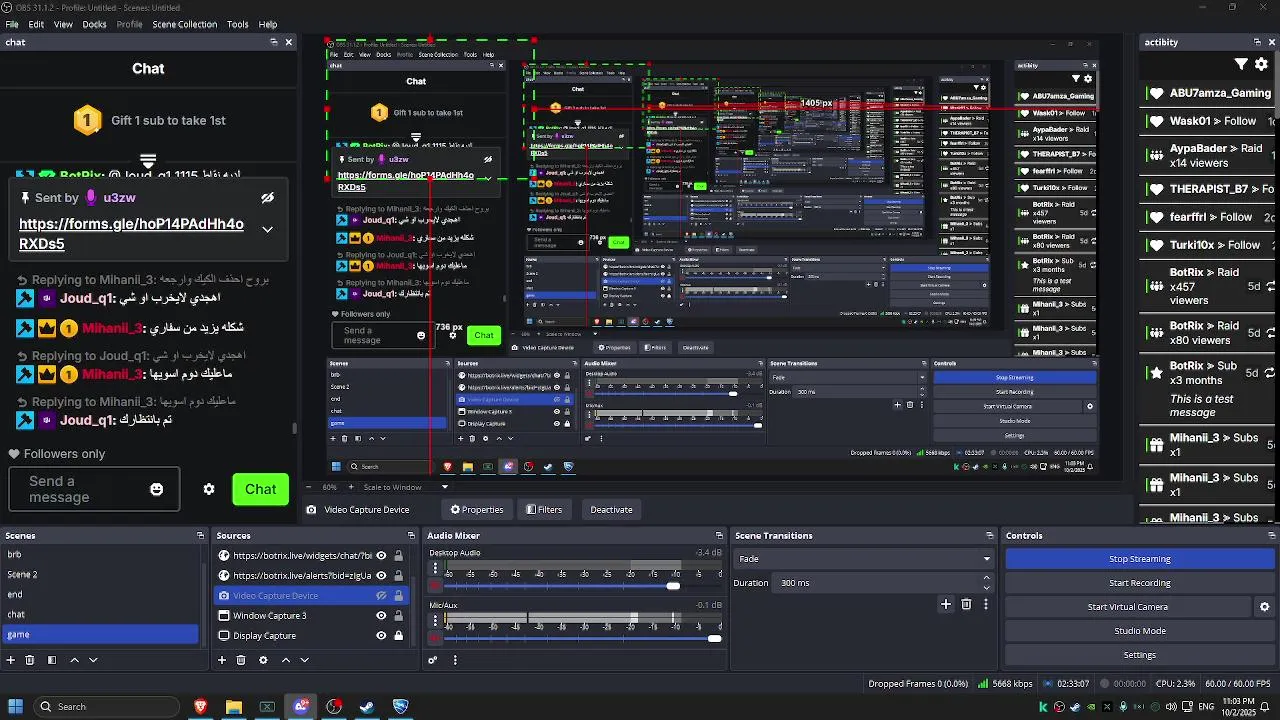The height and width of the screenshot is (720, 1280).
Task: Open the Tools menu
Action: click(x=238, y=24)
